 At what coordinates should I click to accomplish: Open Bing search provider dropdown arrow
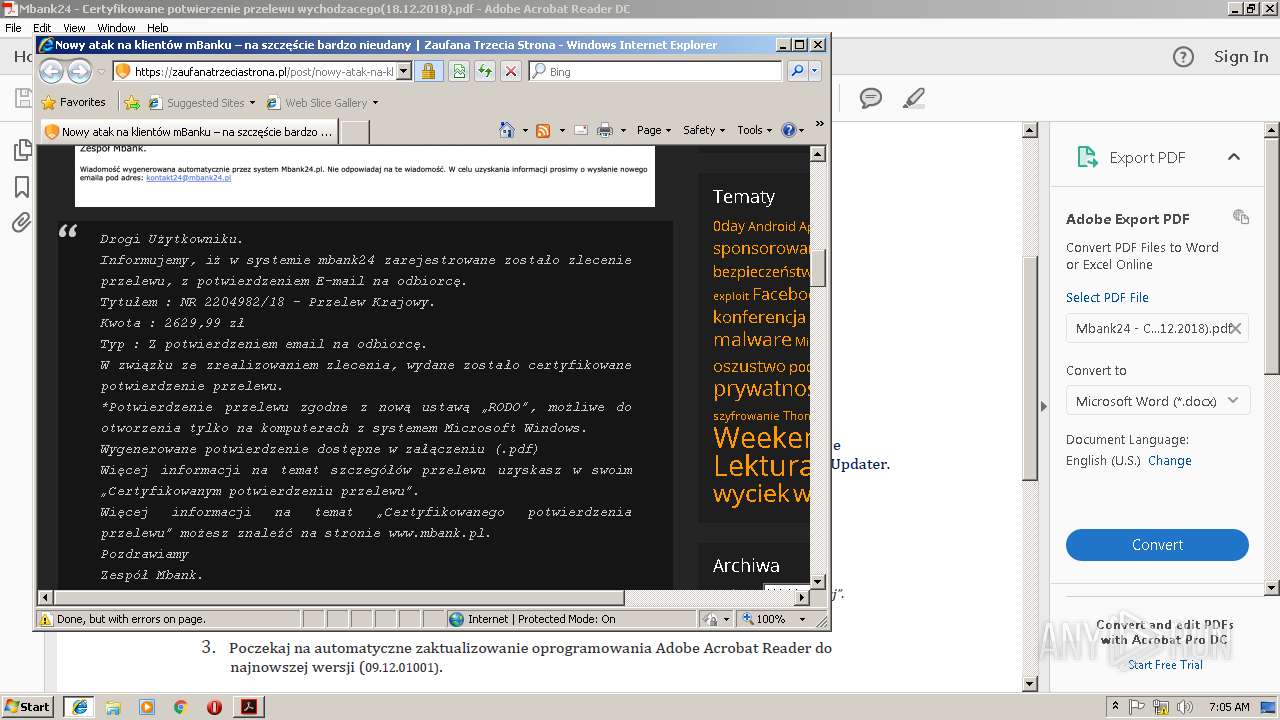click(x=815, y=71)
